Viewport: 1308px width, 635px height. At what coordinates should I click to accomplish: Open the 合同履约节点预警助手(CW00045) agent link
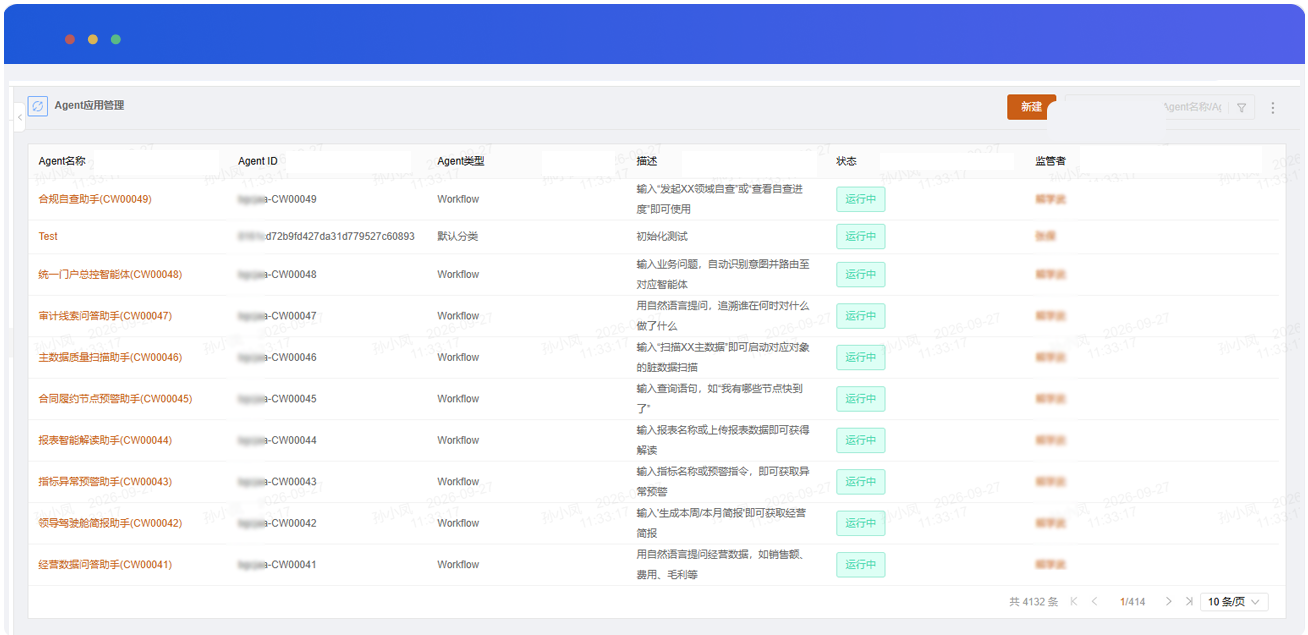(x=115, y=399)
